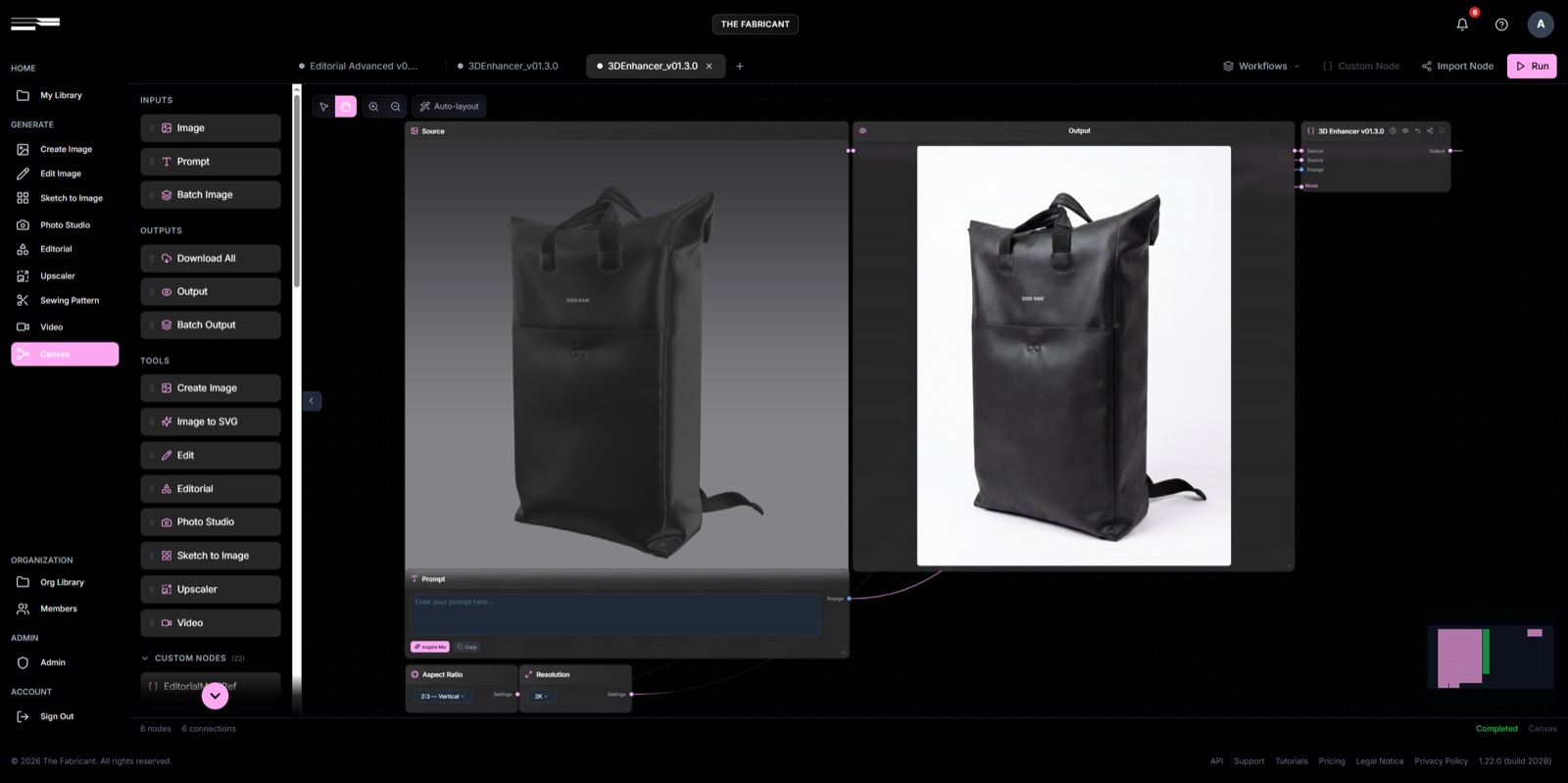Add the Edit tool node
1568x783 pixels.
tap(211, 456)
